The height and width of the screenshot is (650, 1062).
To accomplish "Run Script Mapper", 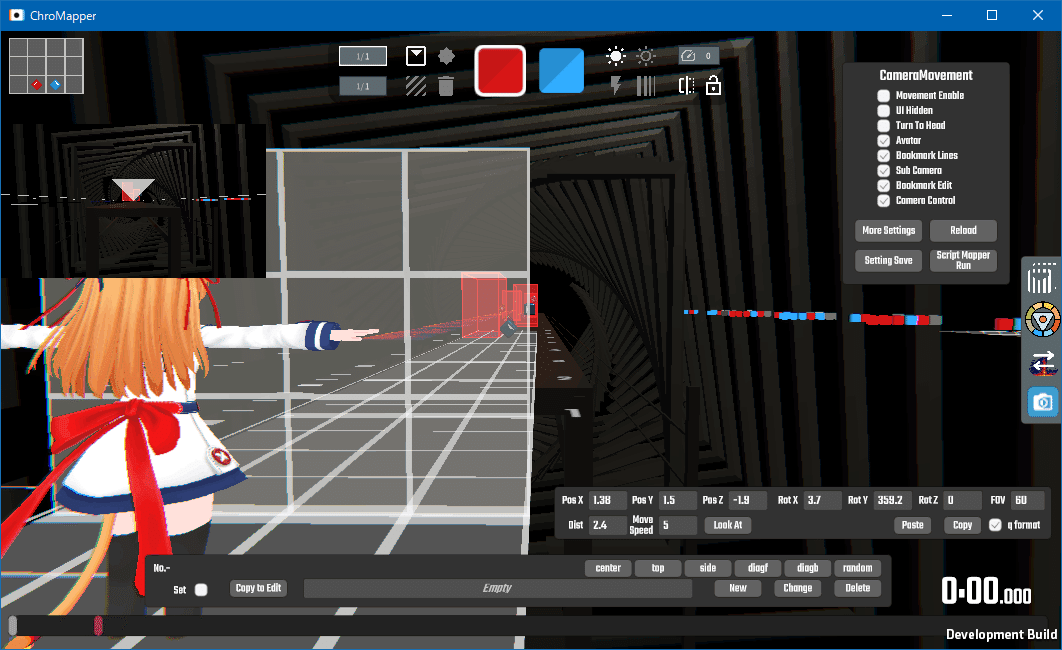I will pos(963,260).
